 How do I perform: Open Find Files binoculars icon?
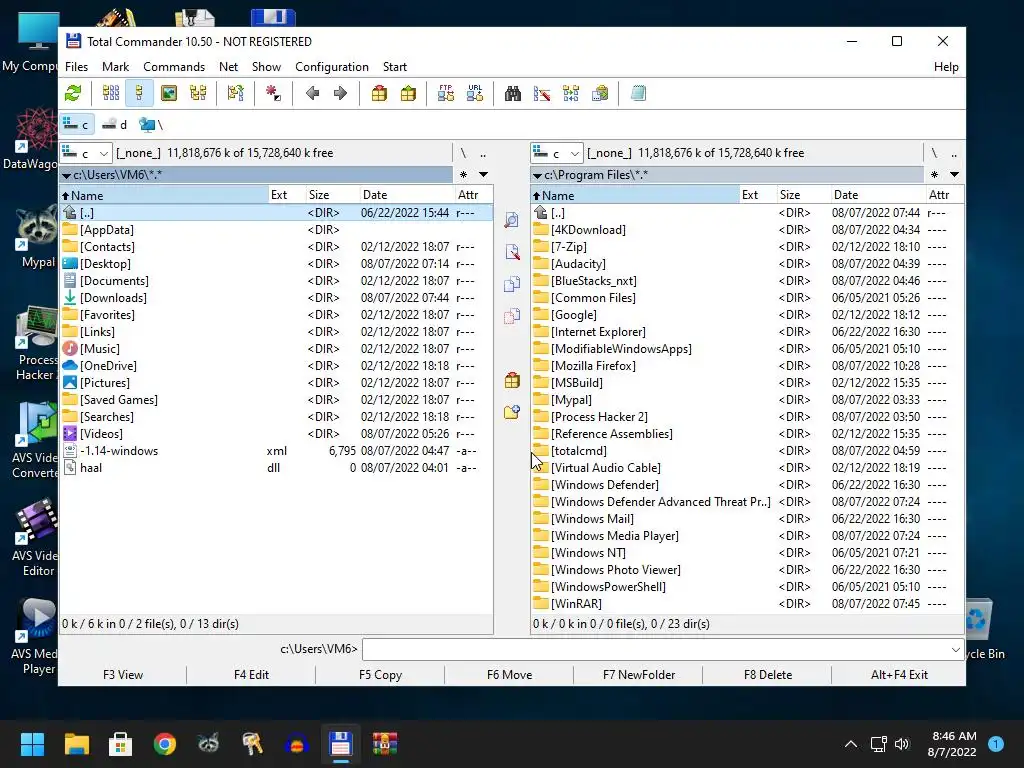(x=513, y=93)
